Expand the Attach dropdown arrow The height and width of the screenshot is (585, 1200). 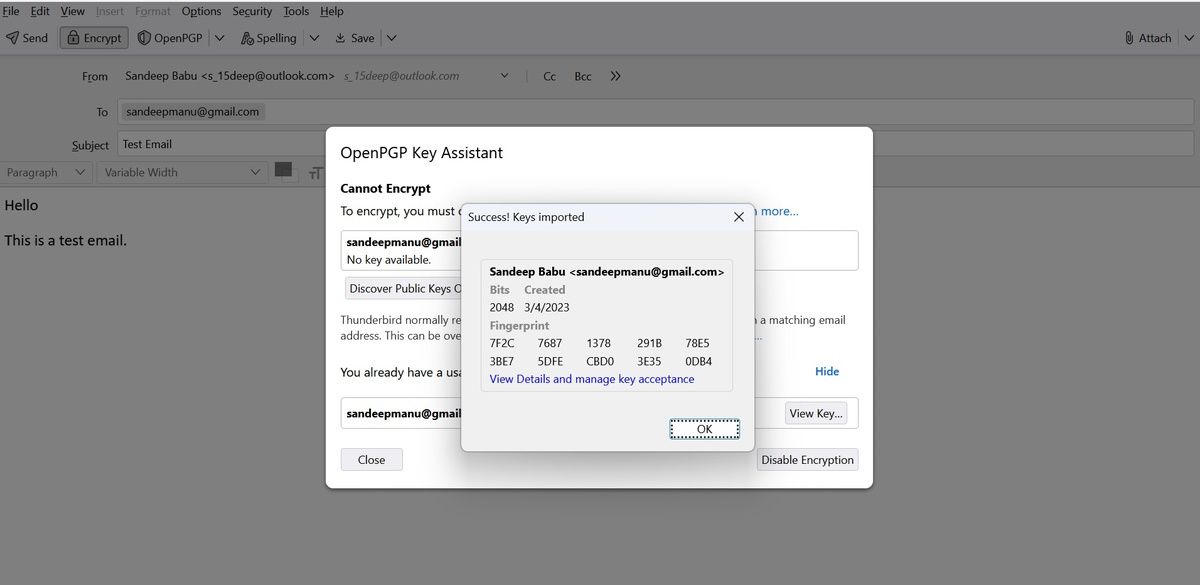(1187, 38)
